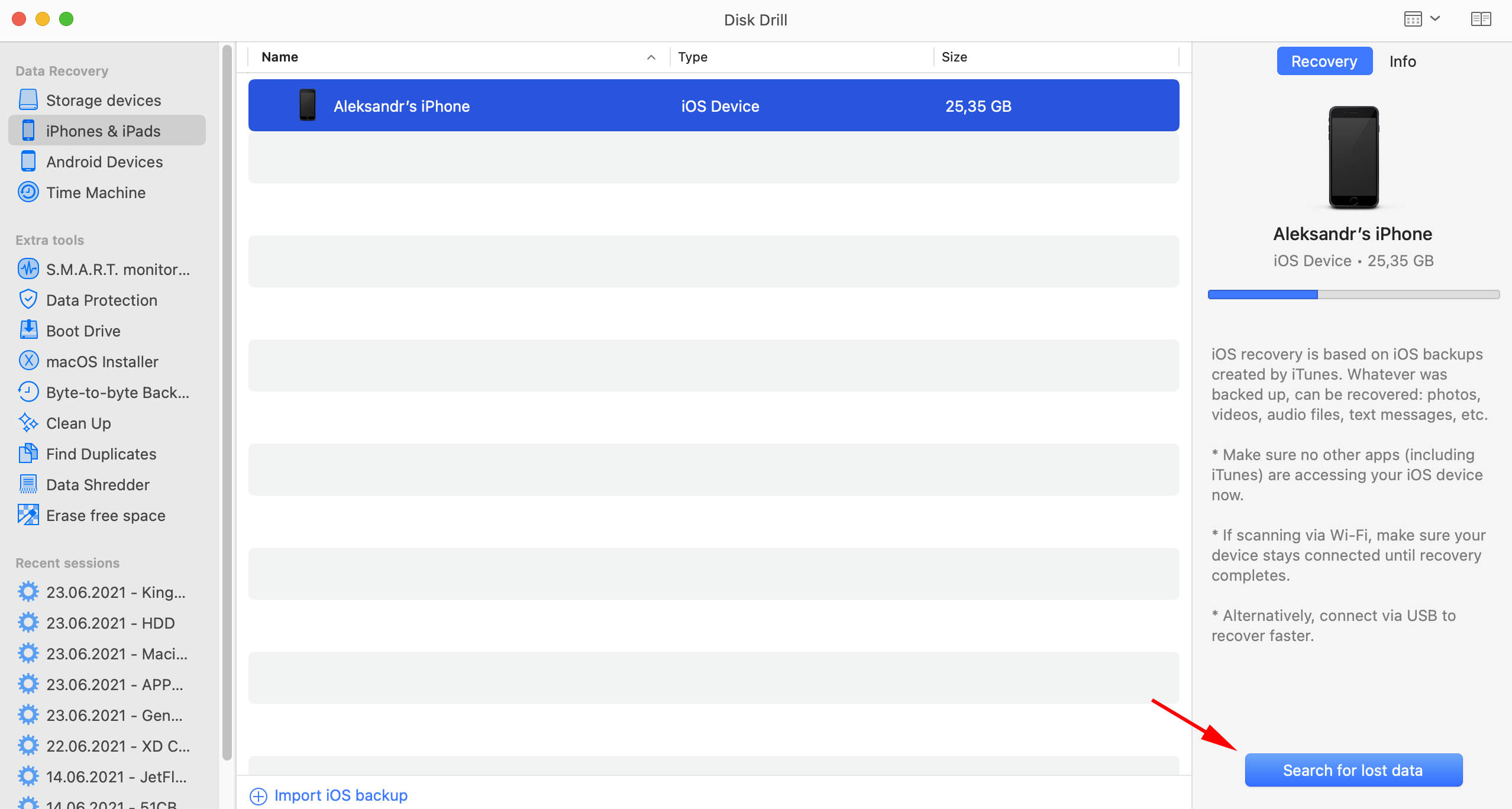1512x809 pixels.
Task: Select the Aleksandr's iPhone device row
Action: pyautogui.click(x=713, y=105)
